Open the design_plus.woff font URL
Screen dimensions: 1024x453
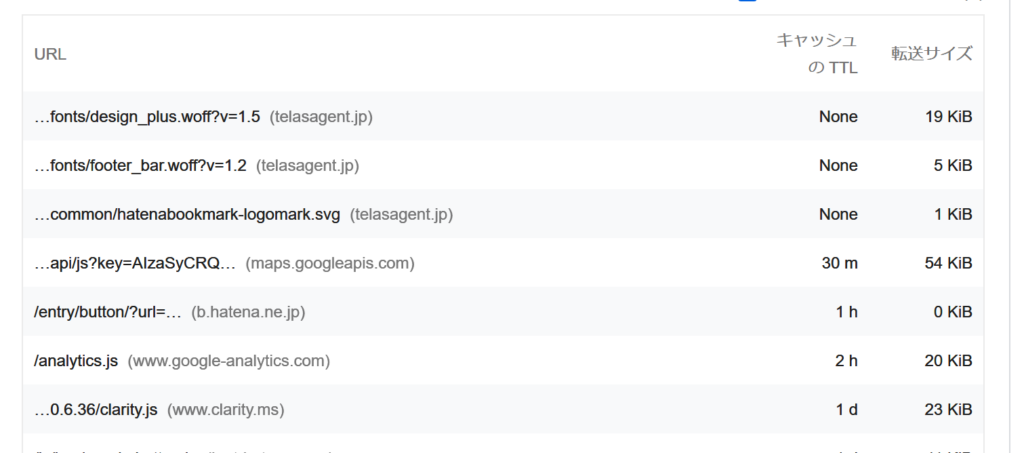[x=147, y=117]
